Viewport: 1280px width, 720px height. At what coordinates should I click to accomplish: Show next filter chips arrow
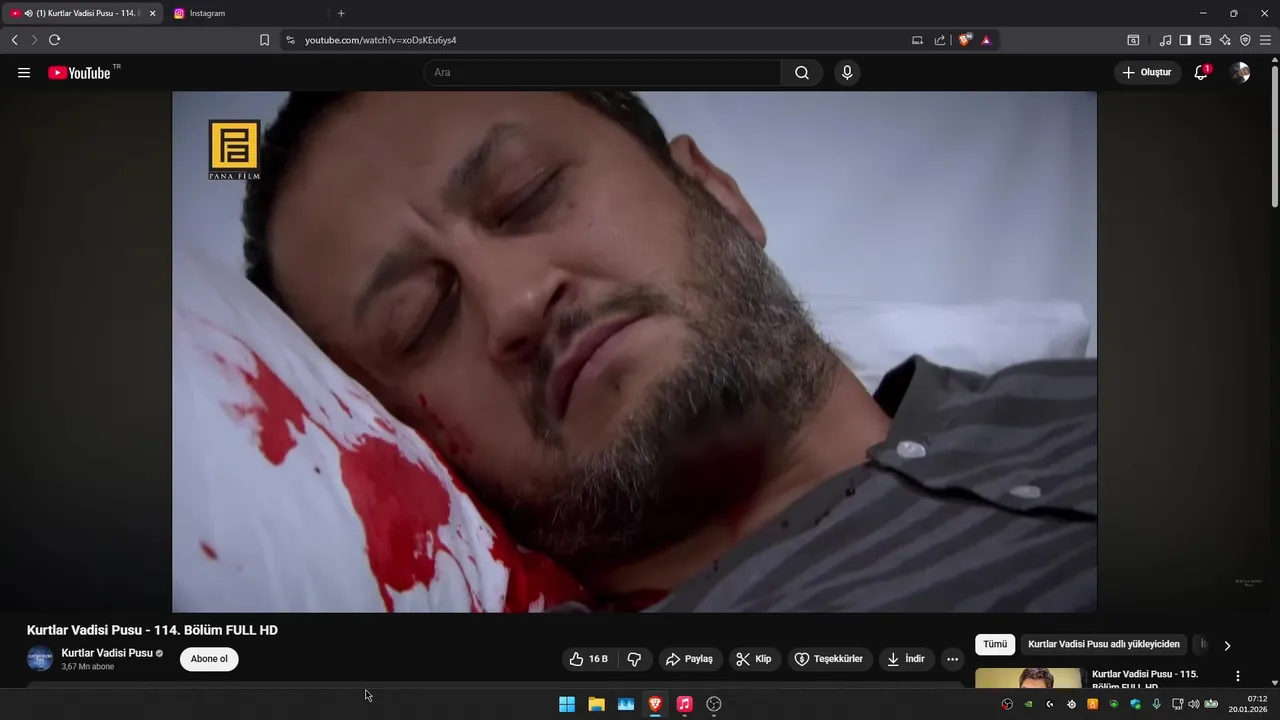[x=1227, y=645]
